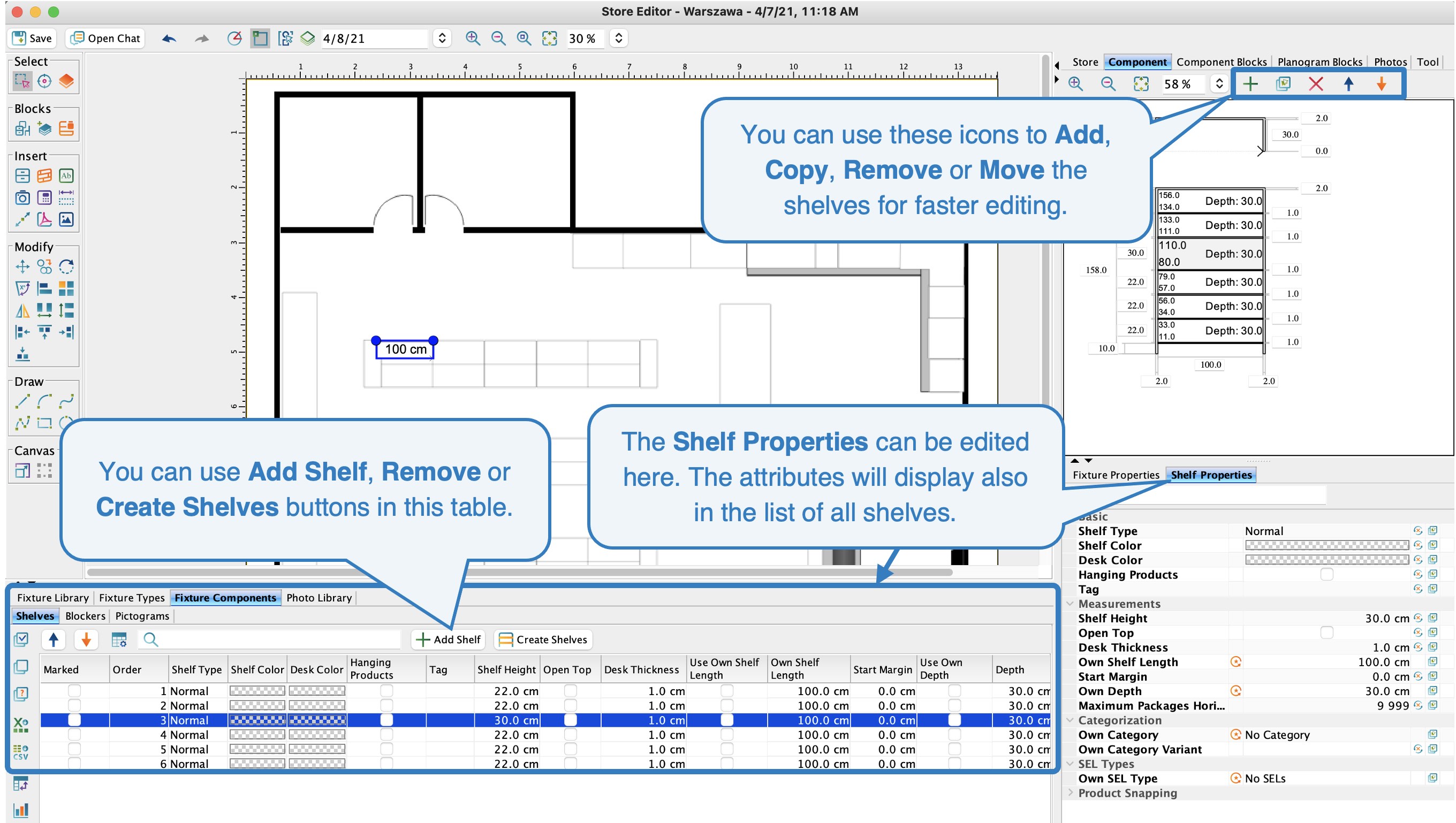Choose the layers selection icon in Select group

66,81
